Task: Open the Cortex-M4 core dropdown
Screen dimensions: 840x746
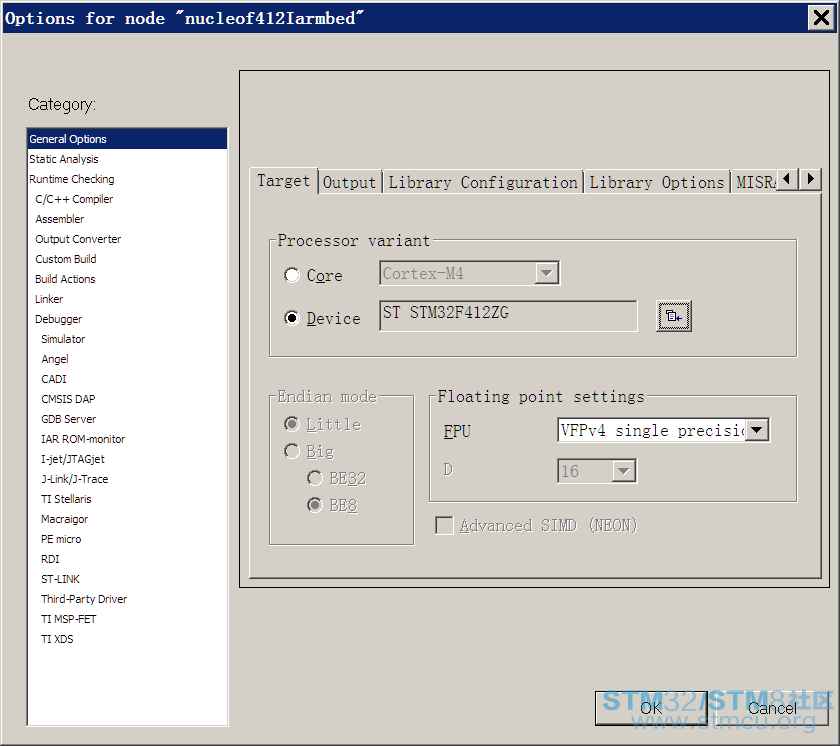Action: click(x=546, y=273)
